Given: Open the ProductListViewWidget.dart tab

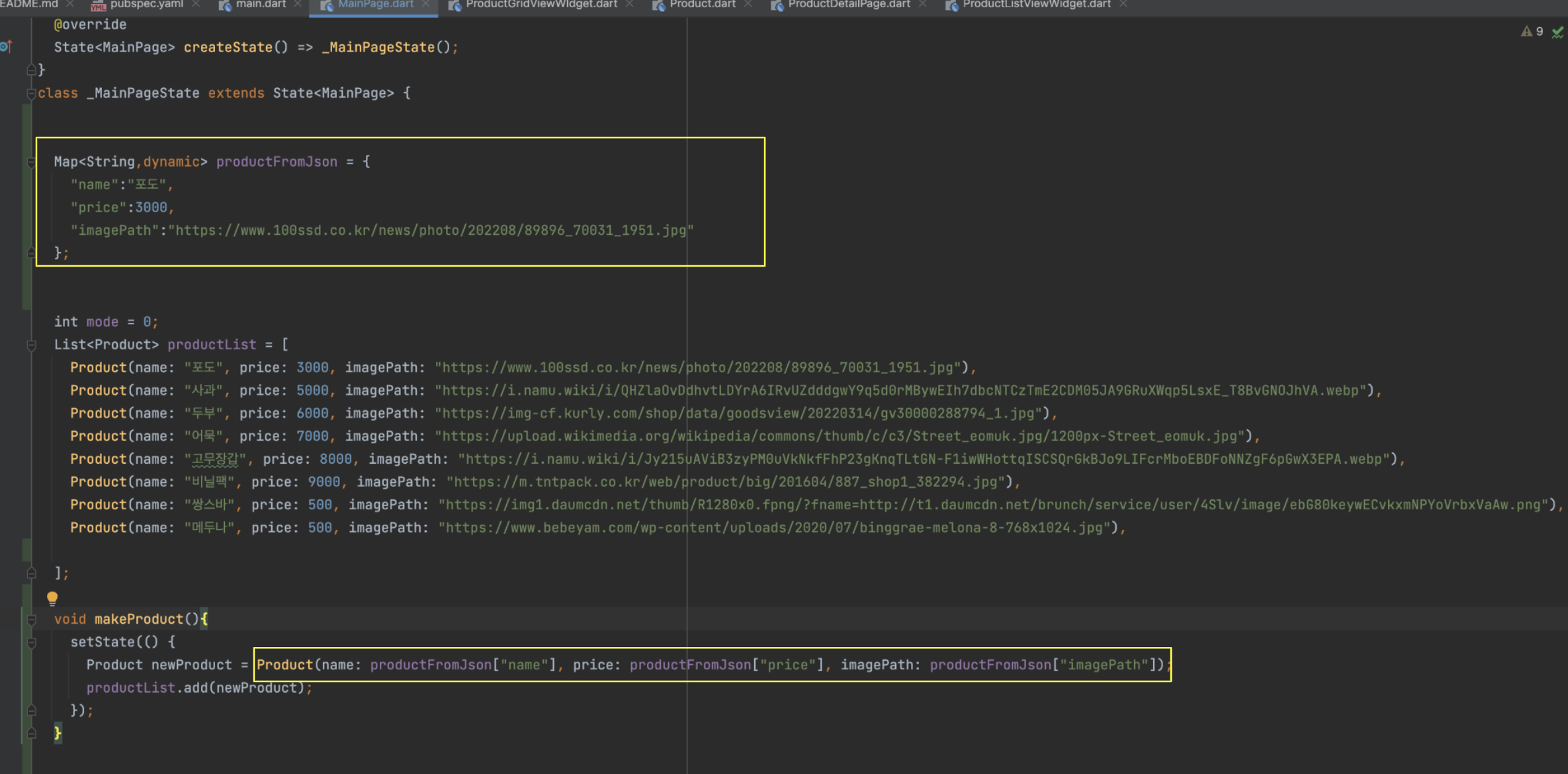Looking at the screenshot, I should tap(1036, 5).
